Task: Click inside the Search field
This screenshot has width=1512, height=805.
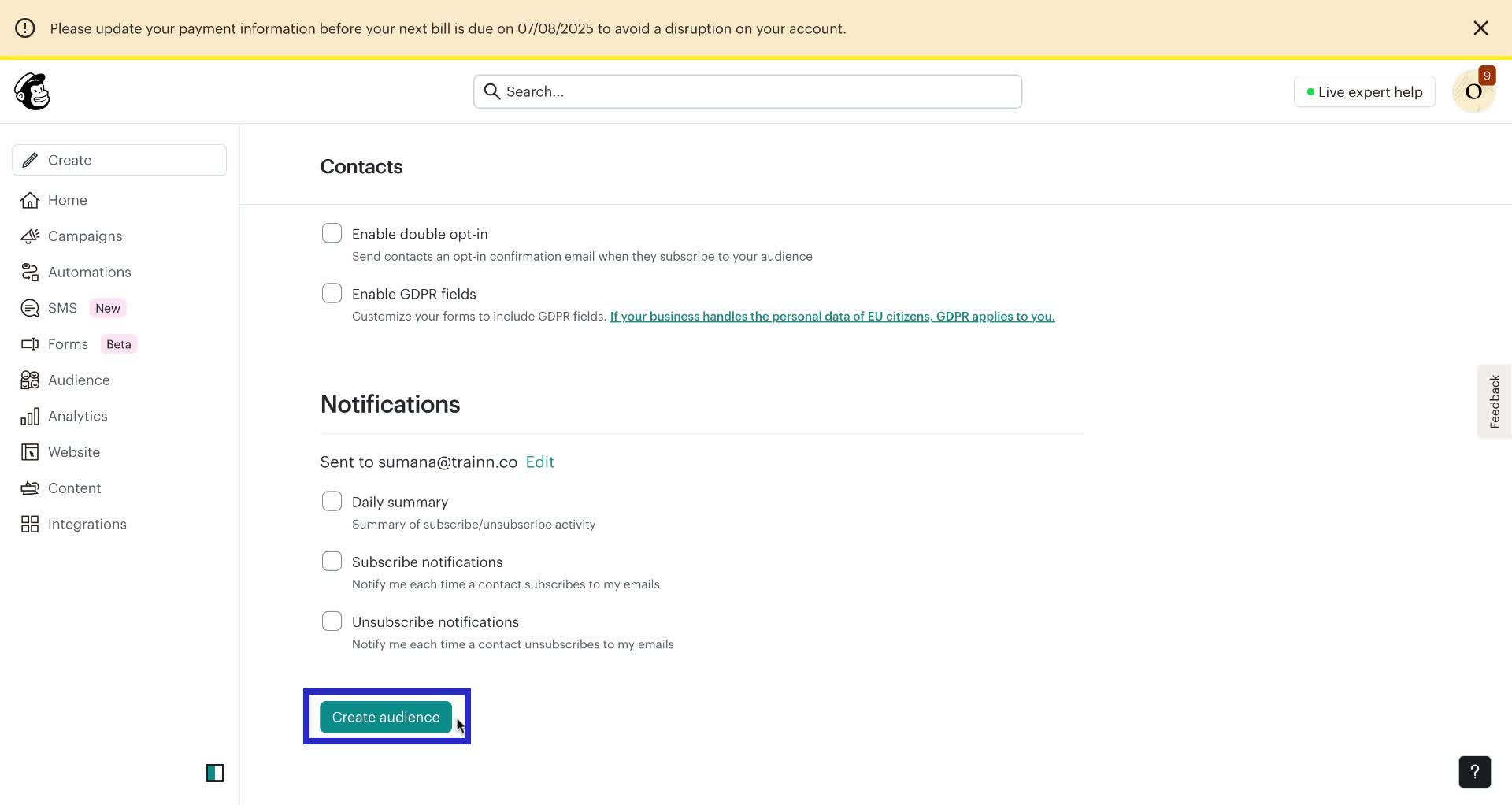Action: (747, 91)
